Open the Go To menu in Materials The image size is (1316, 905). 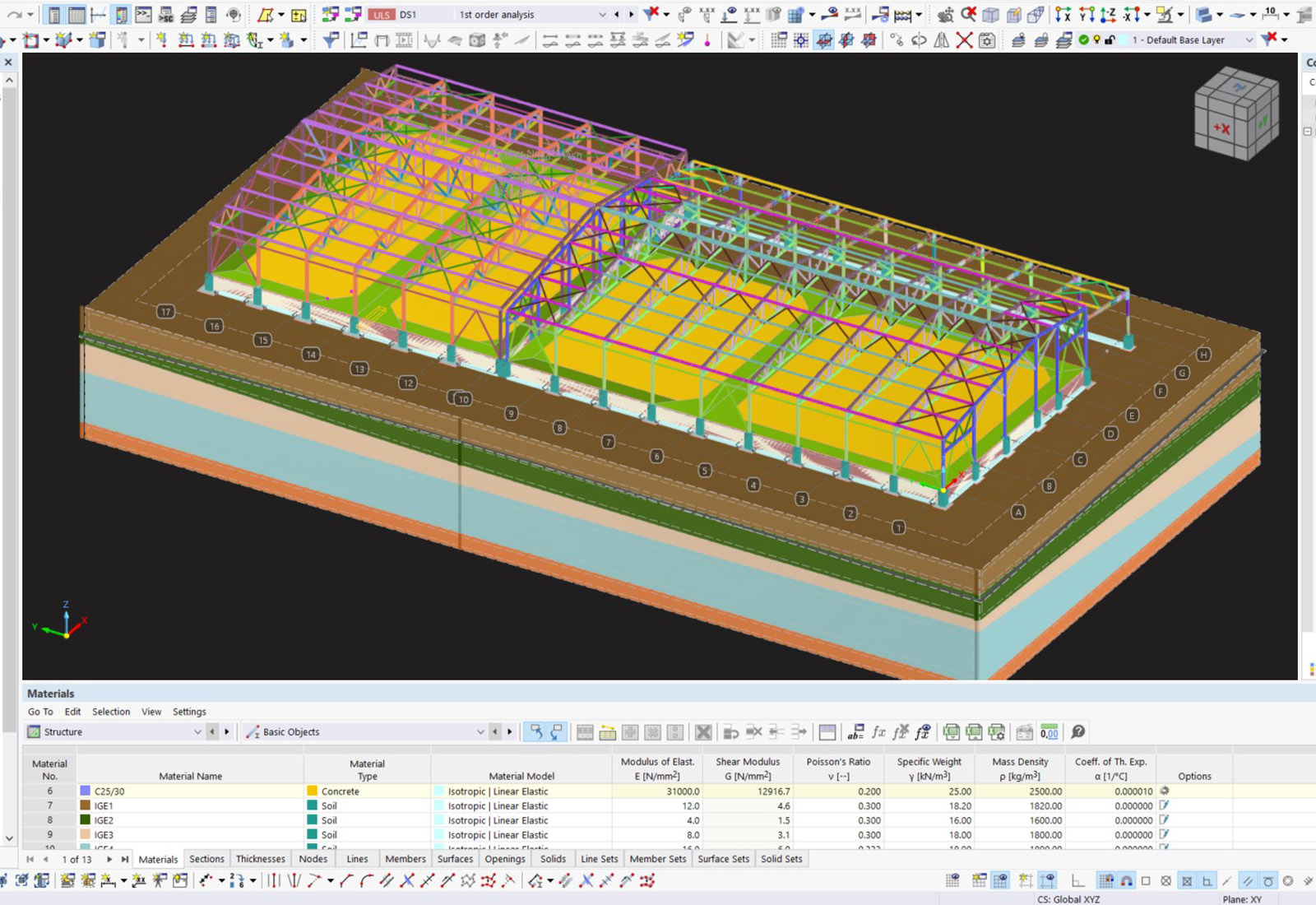click(40, 712)
